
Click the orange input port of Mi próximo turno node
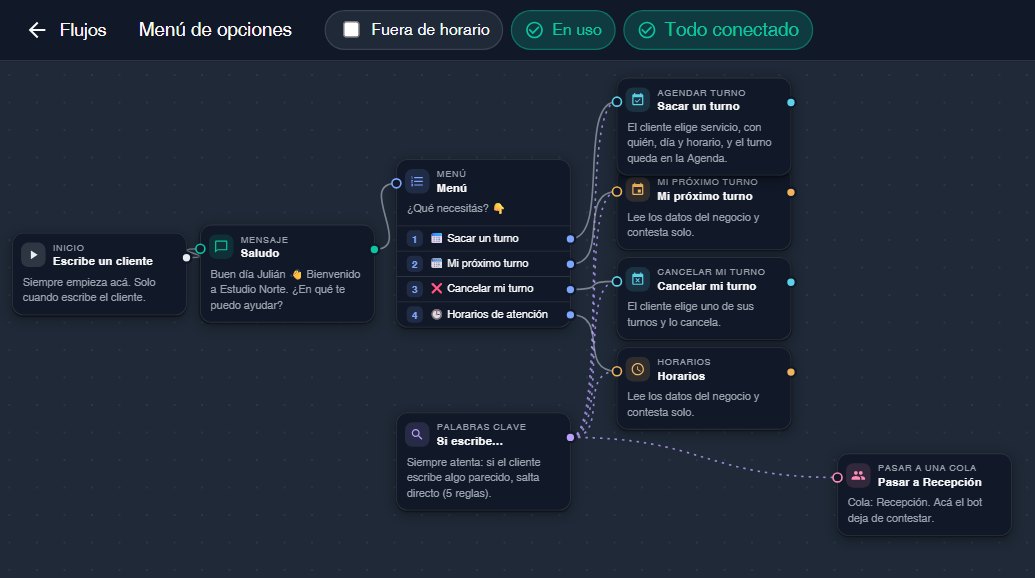[x=617, y=191]
